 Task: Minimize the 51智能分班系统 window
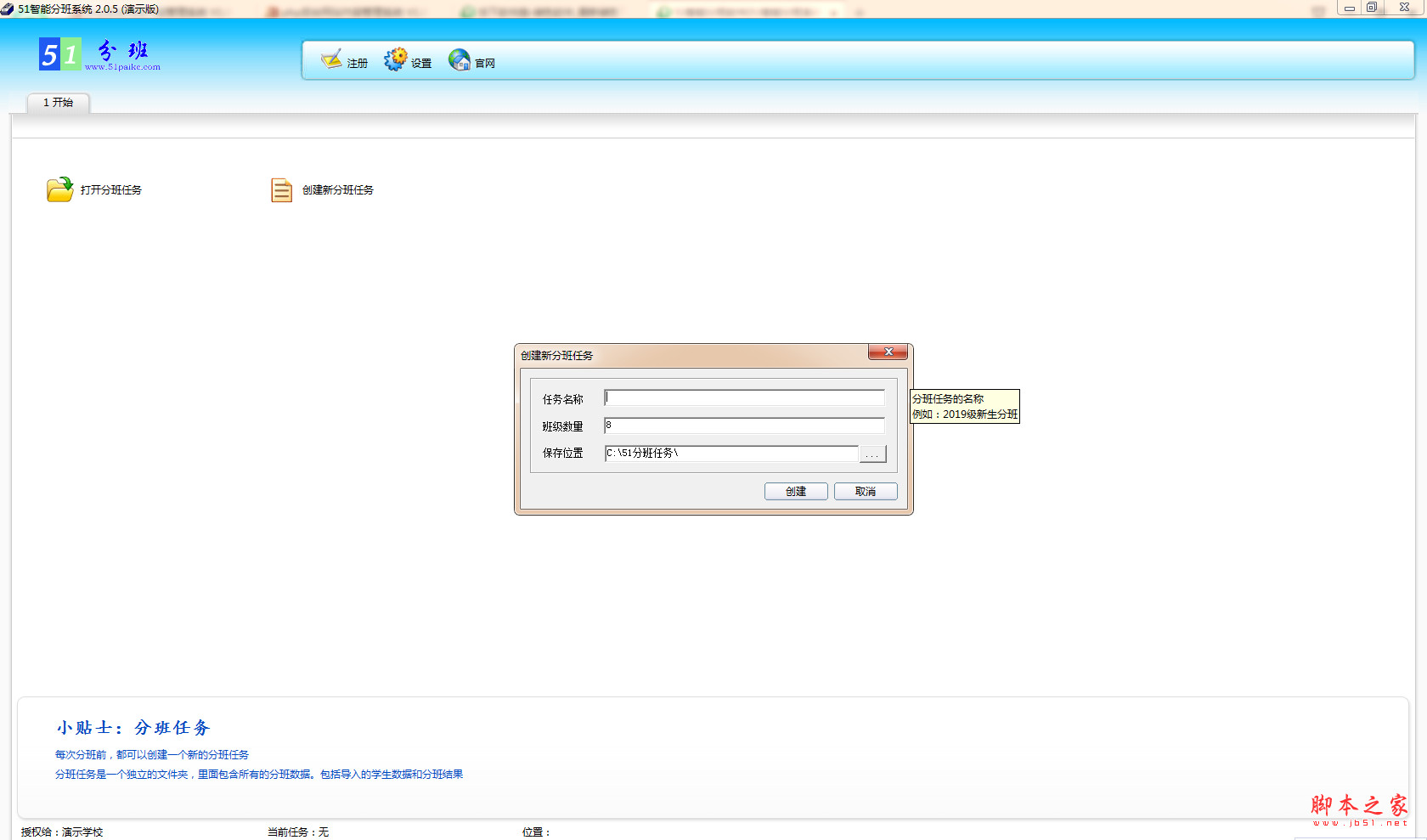pyautogui.click(x=1349, y=8)
